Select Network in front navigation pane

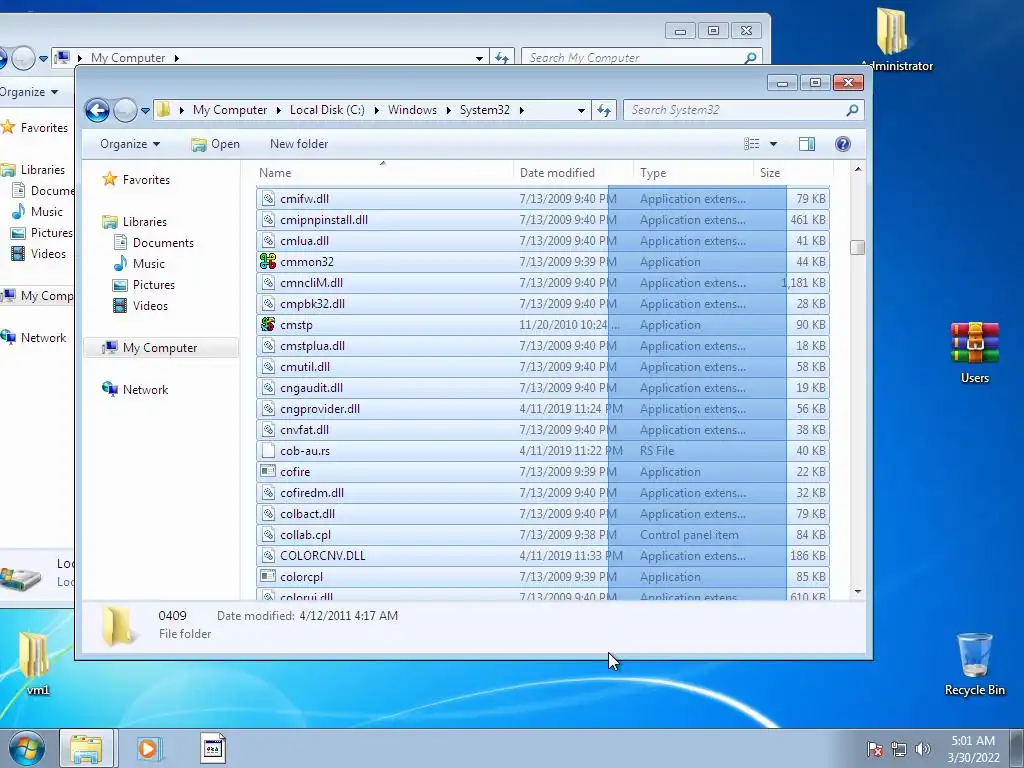pyautogui.click(x=145, y=390)
